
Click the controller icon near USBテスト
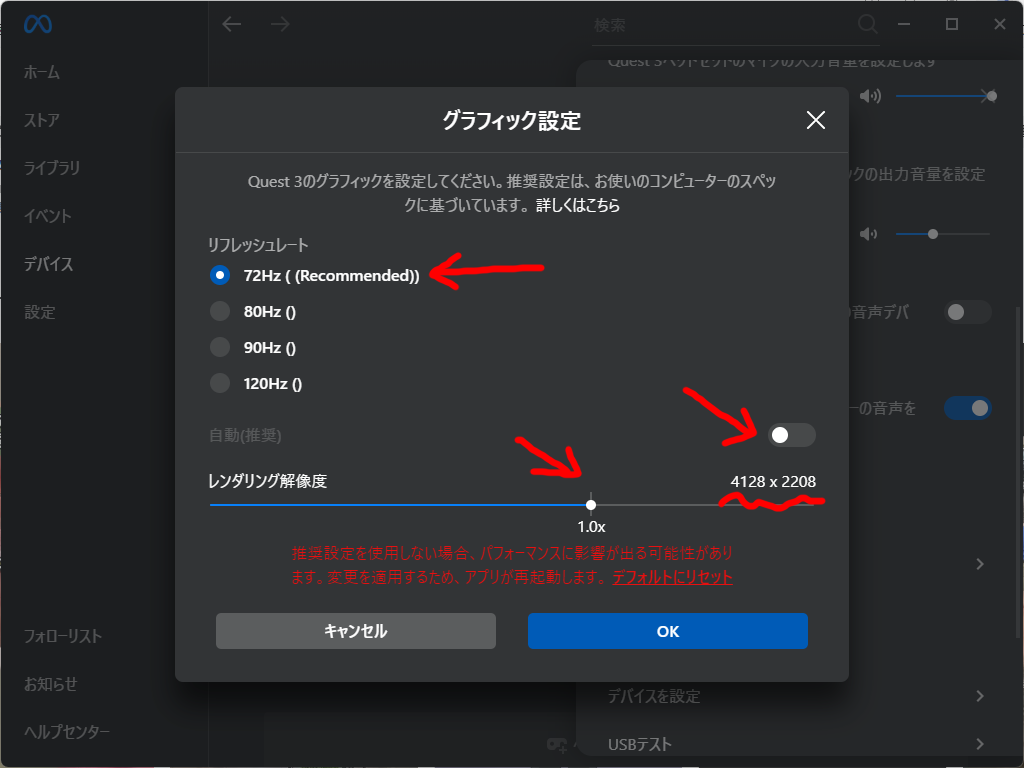(x=557, y=744)
